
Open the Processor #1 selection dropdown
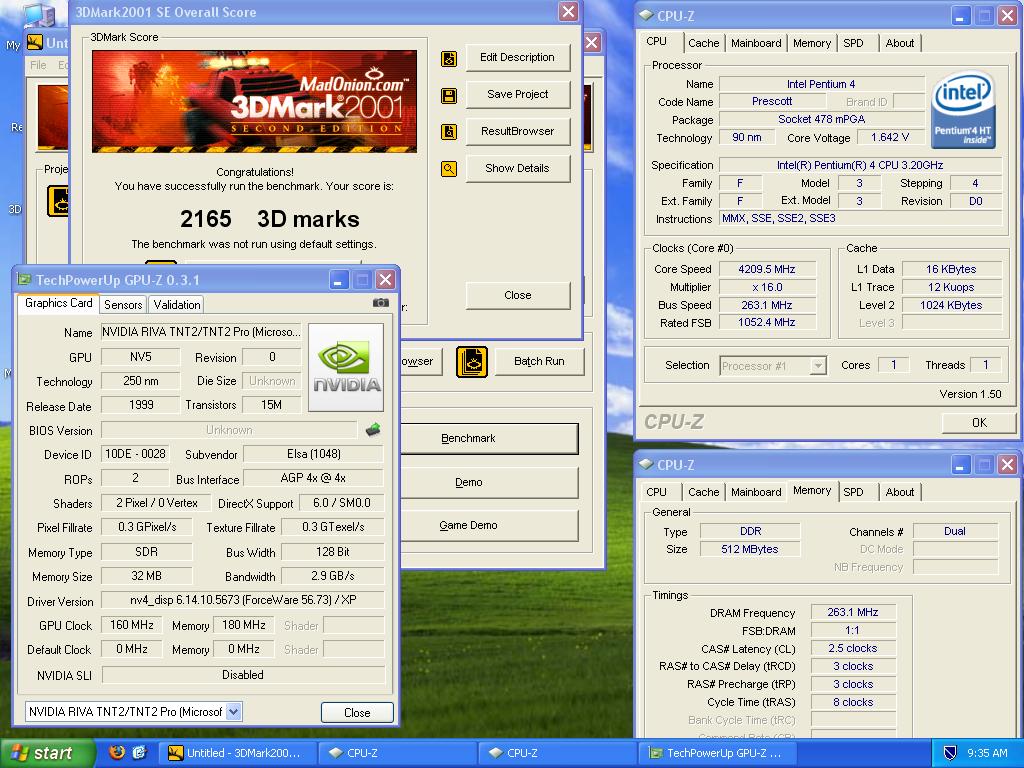click(818, 366)
